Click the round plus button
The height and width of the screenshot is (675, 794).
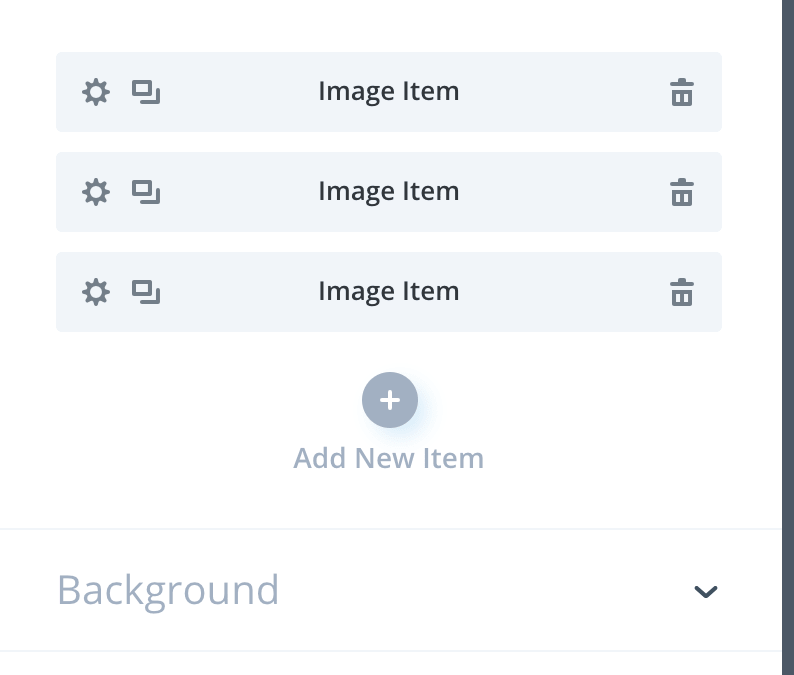[389, 400]
